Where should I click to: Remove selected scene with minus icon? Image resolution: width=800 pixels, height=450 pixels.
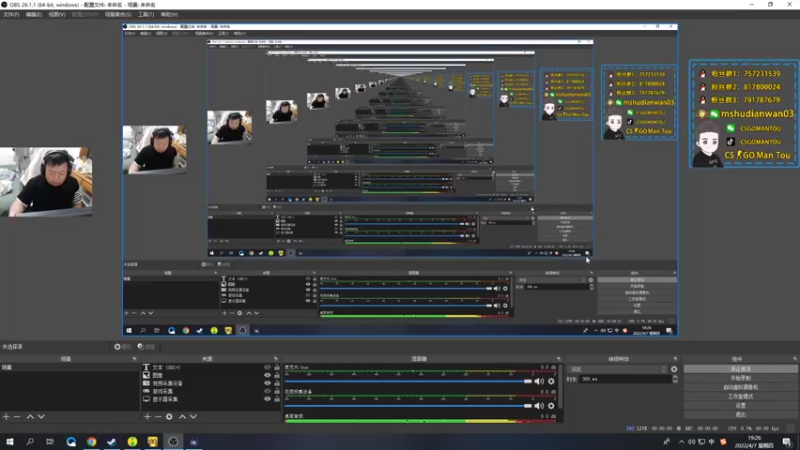coord(17,417)
